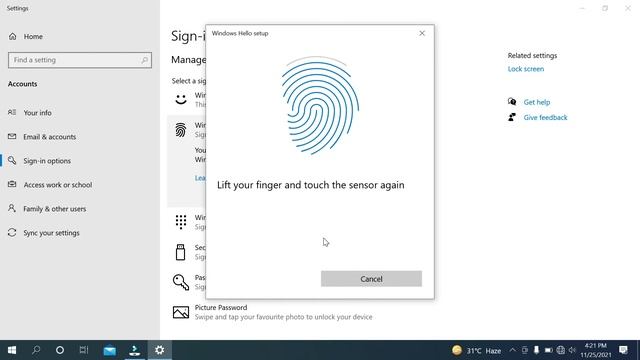Click the Sign-in options key icon

(x=12, y=160)
